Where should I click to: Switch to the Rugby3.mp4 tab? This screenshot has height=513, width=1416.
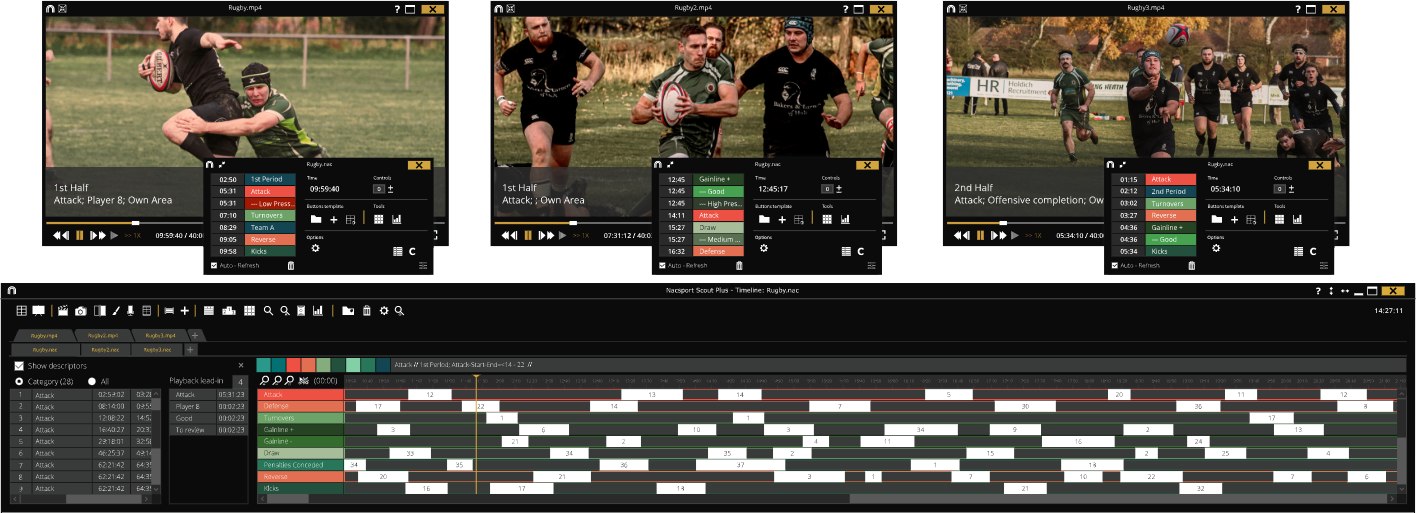[x=159, y=335]
